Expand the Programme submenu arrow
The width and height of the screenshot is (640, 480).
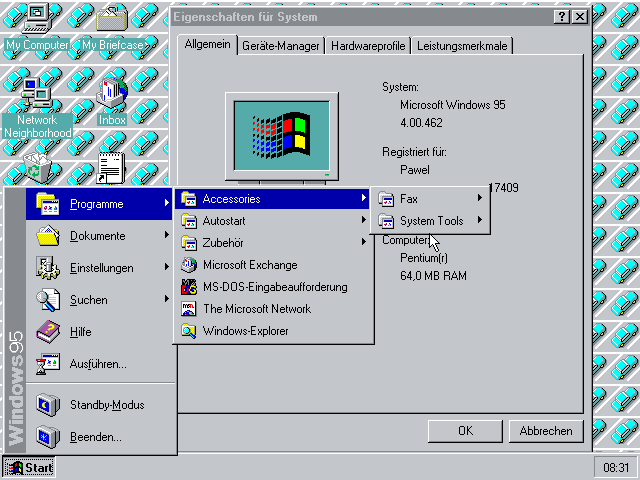point(167,202)
